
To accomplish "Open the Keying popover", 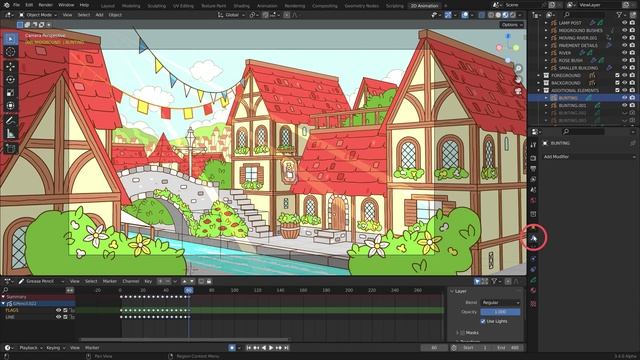I will (x=56, y=348).
